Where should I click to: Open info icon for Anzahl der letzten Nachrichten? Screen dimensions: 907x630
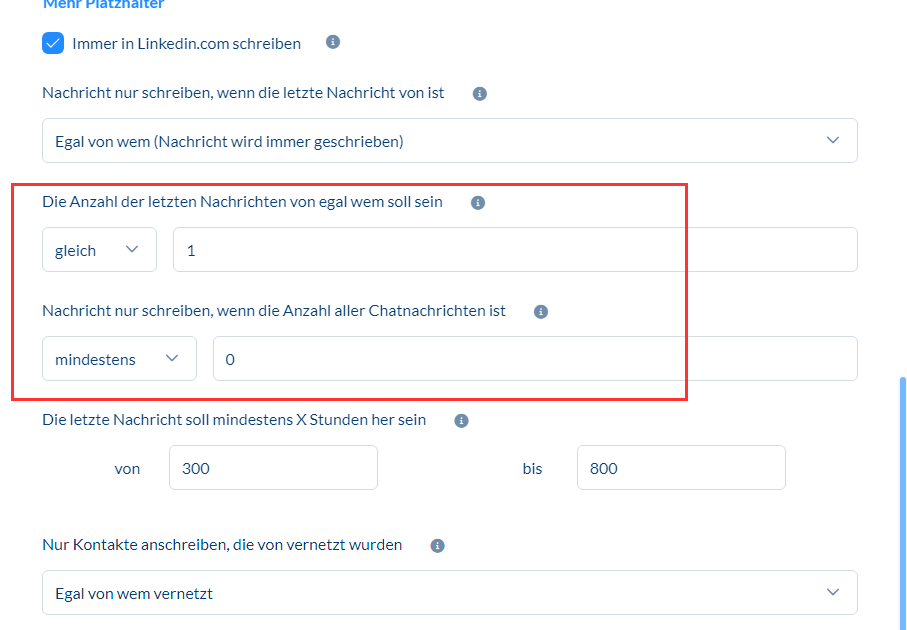pos(477,202)
